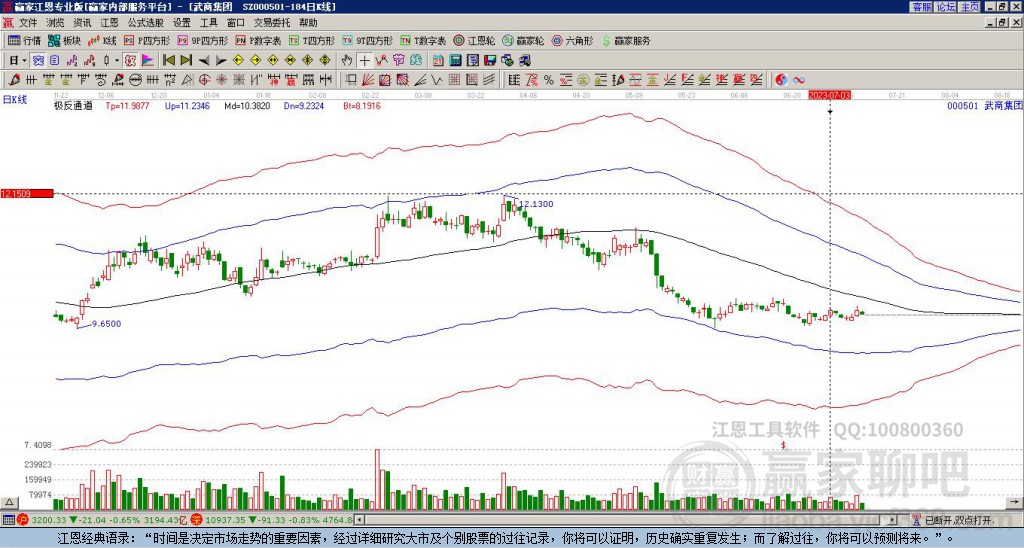Open the 赢家轮 tool
Screen dimensions: 1024x548
pyautogui.click(x=523, y=40)
